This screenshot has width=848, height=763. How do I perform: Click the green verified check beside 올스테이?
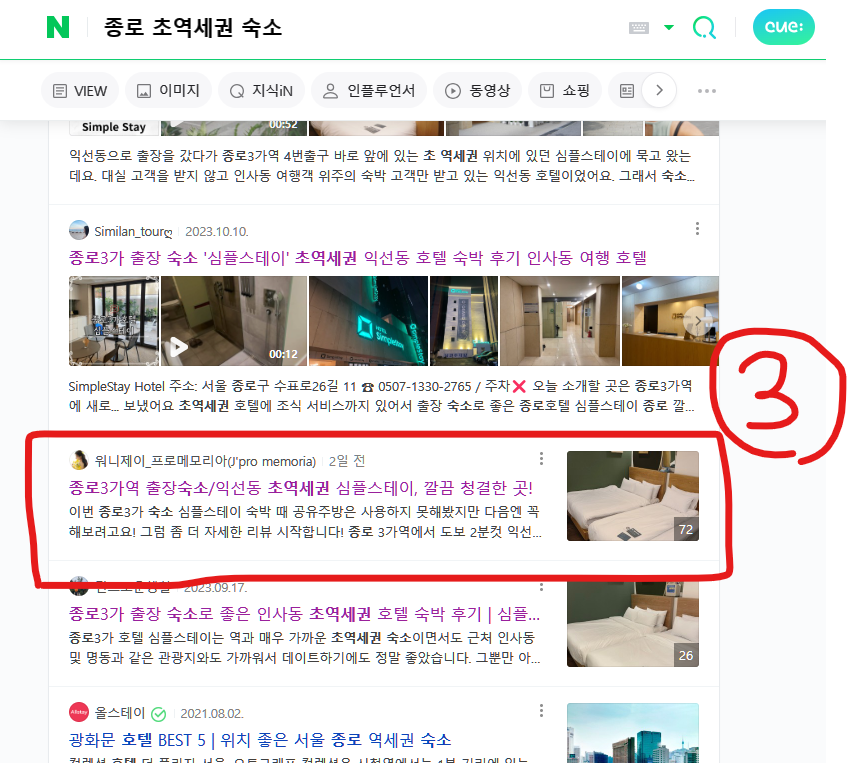(158, 714)
